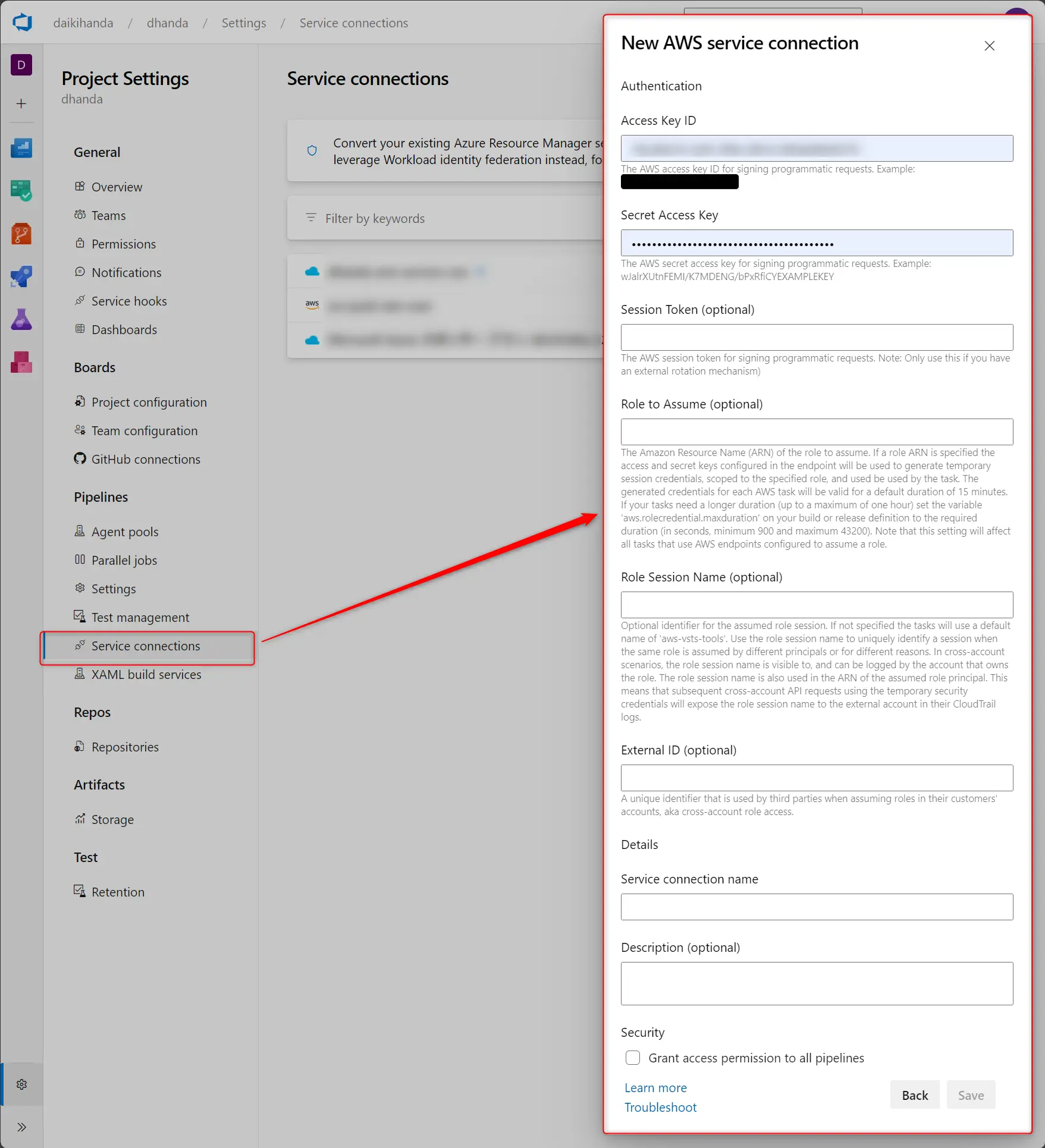Open Repositories under Repos
The width and height of the screenshot is (1045, 1148).
click(x=125, y=747)
